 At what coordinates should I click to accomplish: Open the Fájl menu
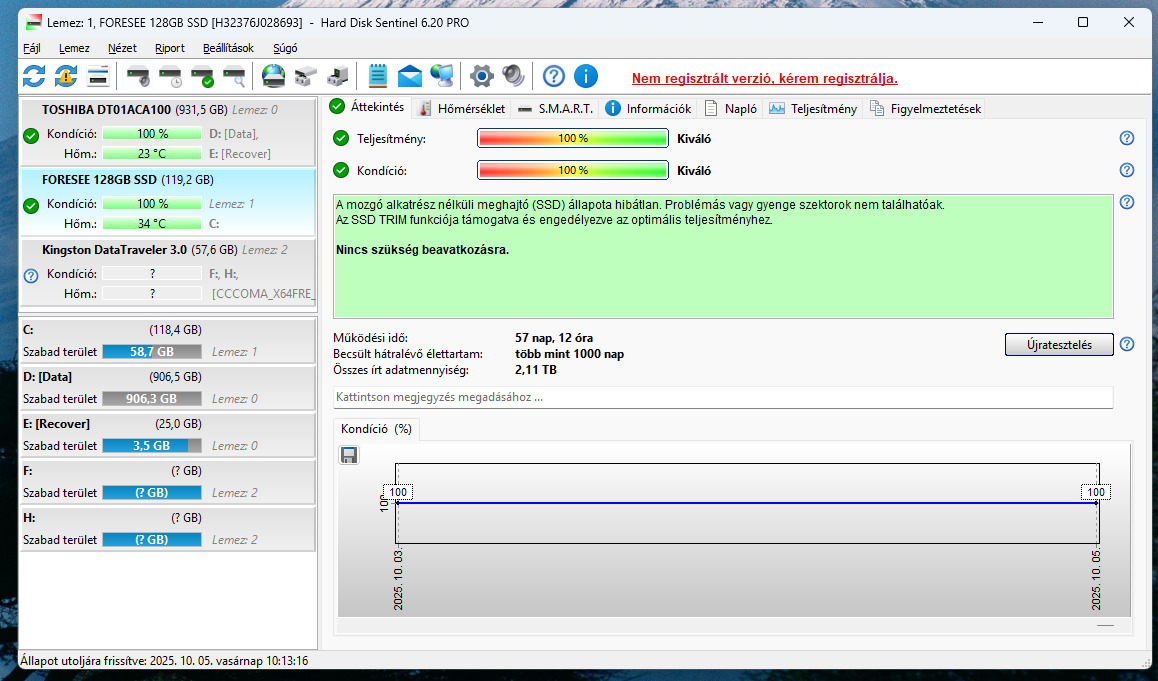point(32,48)
